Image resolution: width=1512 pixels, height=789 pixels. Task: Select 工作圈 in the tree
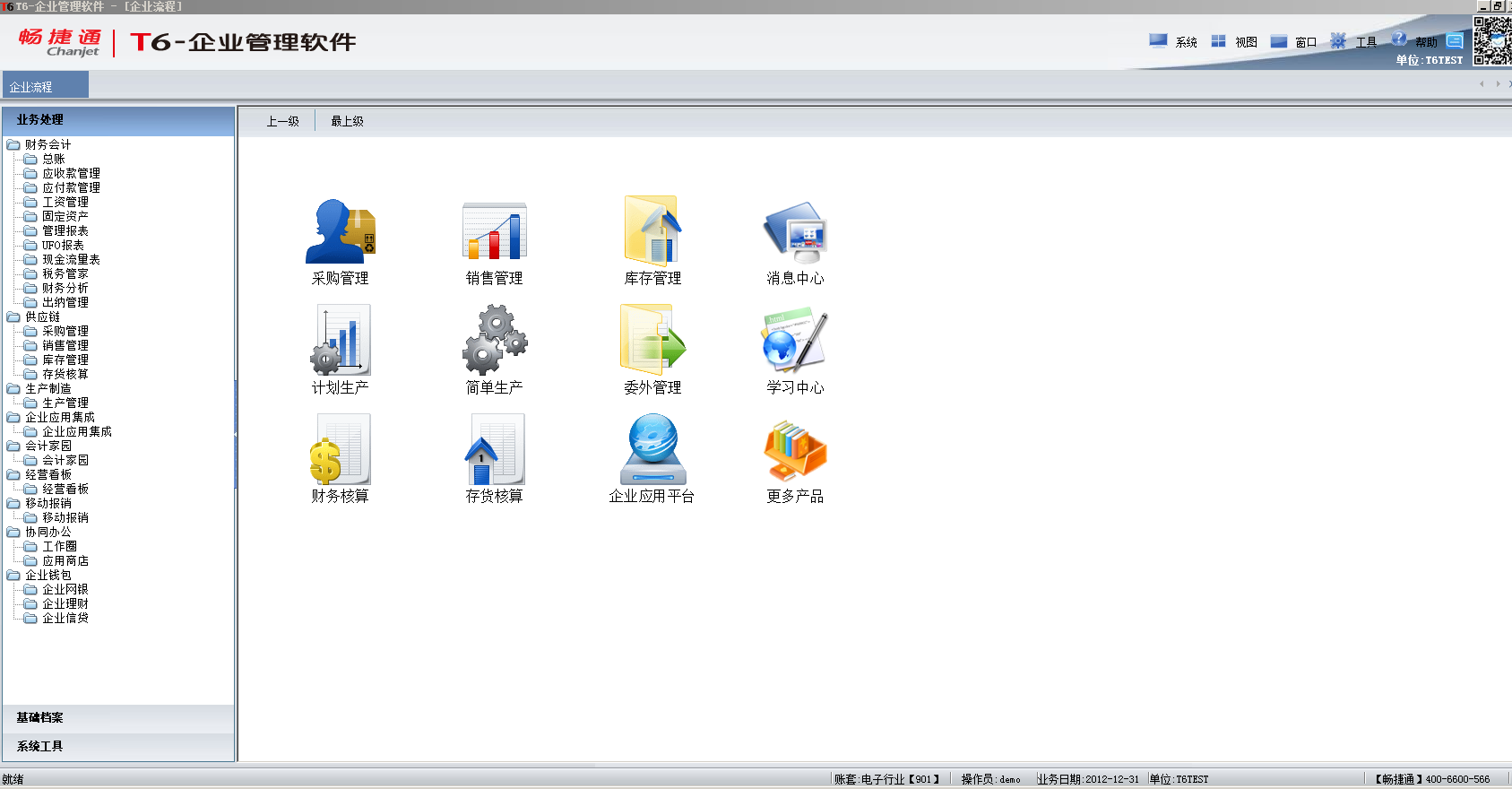59,546
